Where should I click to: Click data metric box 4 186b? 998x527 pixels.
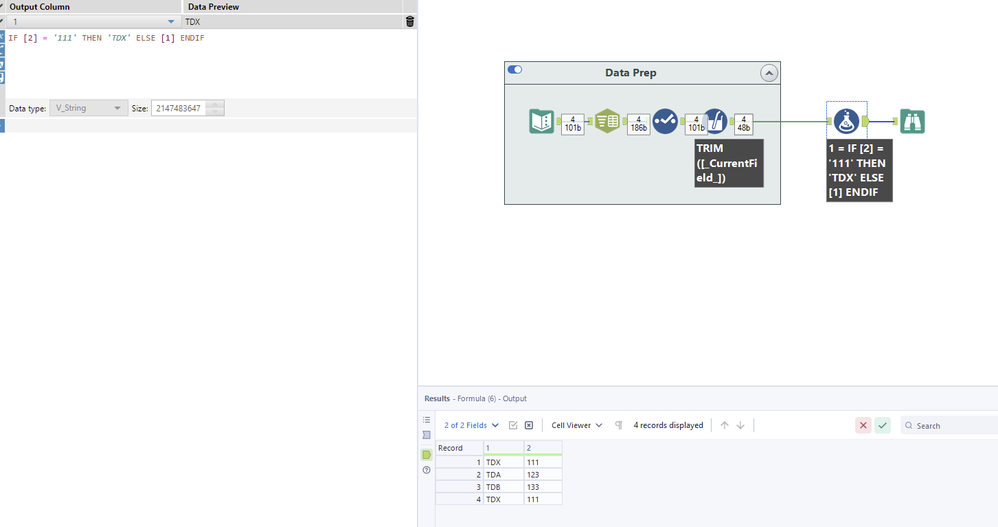(638, 123)
